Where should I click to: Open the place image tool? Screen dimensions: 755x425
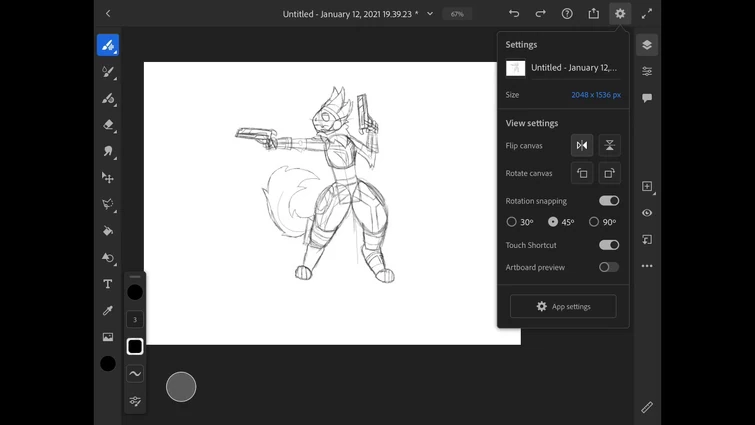[108, 337]
